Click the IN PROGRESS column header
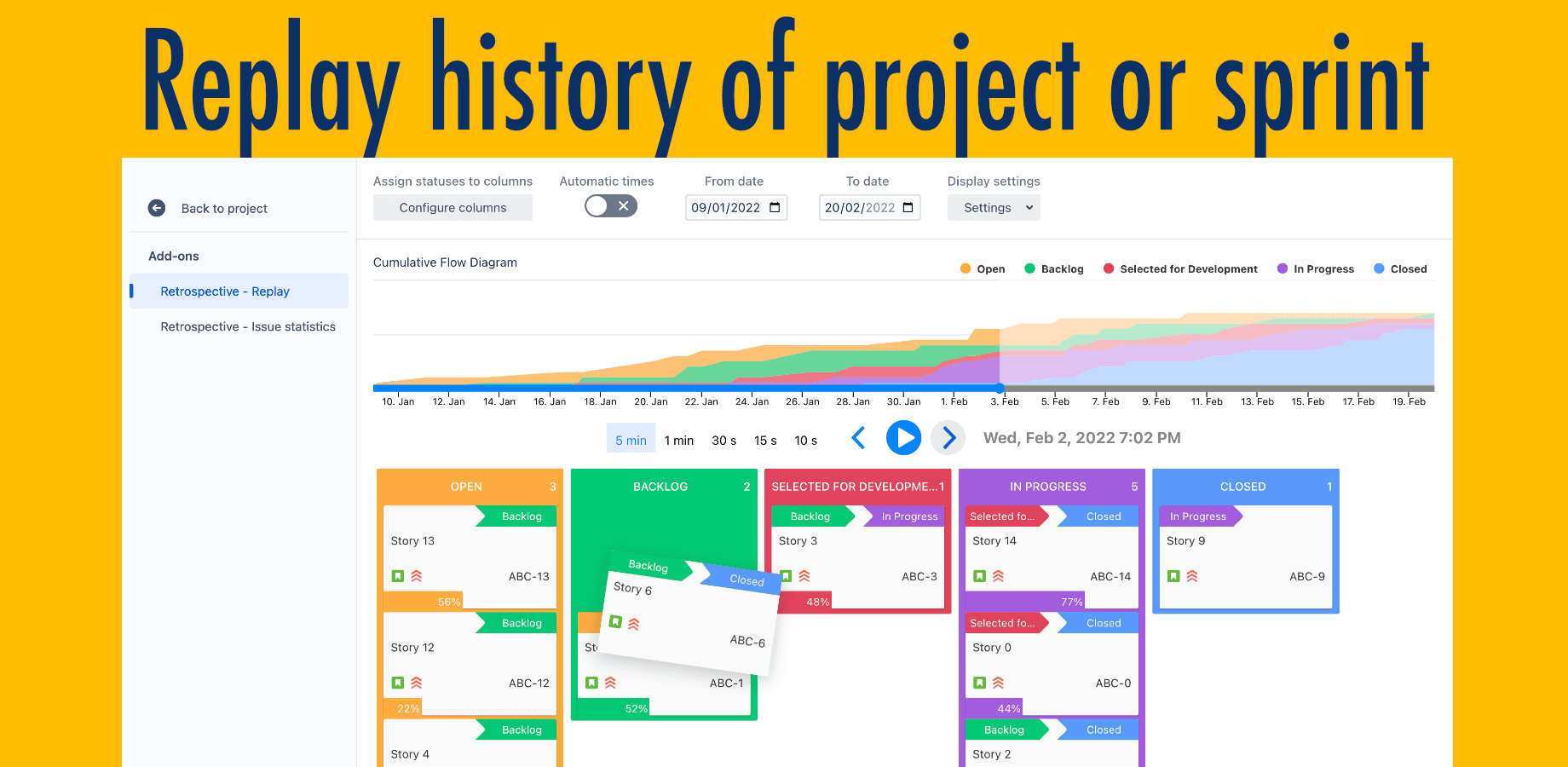The height and width of the screenshot is (767, 1568). click(1052, 487)
